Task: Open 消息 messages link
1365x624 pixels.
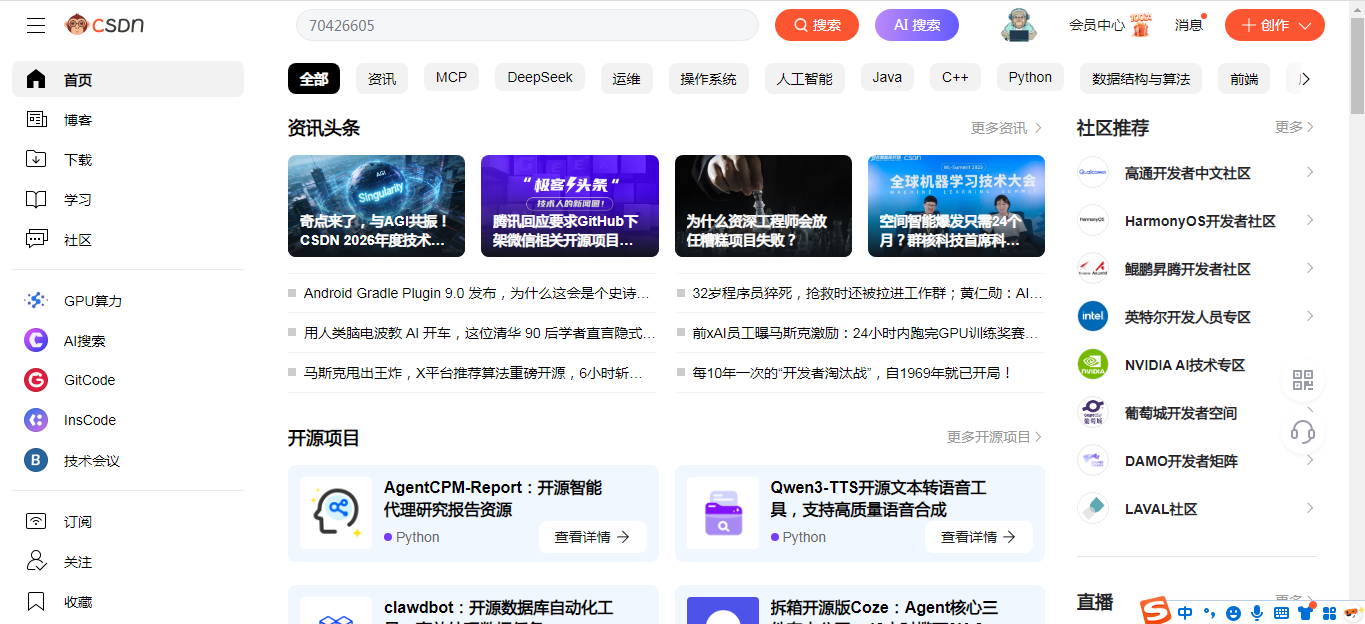Action: (1189, 25)
